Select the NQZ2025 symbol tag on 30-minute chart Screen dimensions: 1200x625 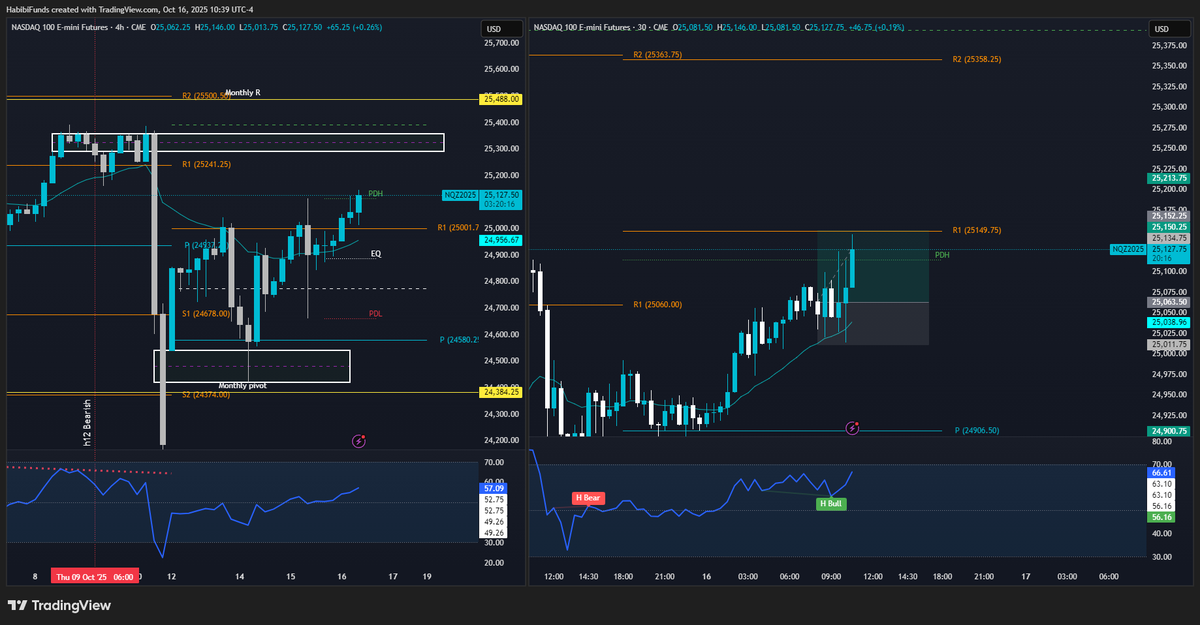point(1128,249)
